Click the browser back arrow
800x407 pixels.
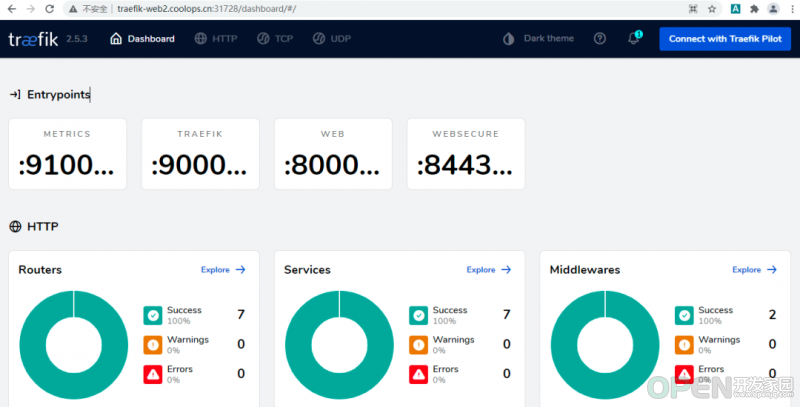pyautogui.click(x=11, y=9)
